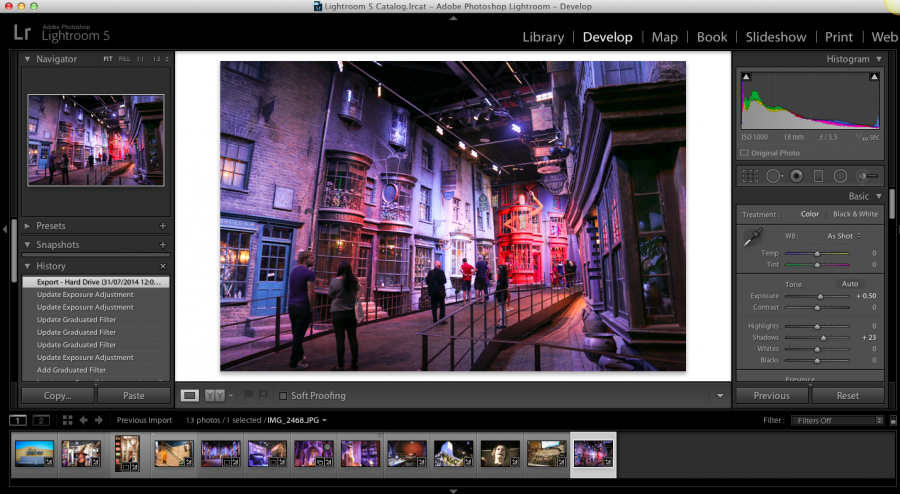Pick the White Balance Selector eyedropper
Screen dimensions: 900x494
(x=752, y=237)
